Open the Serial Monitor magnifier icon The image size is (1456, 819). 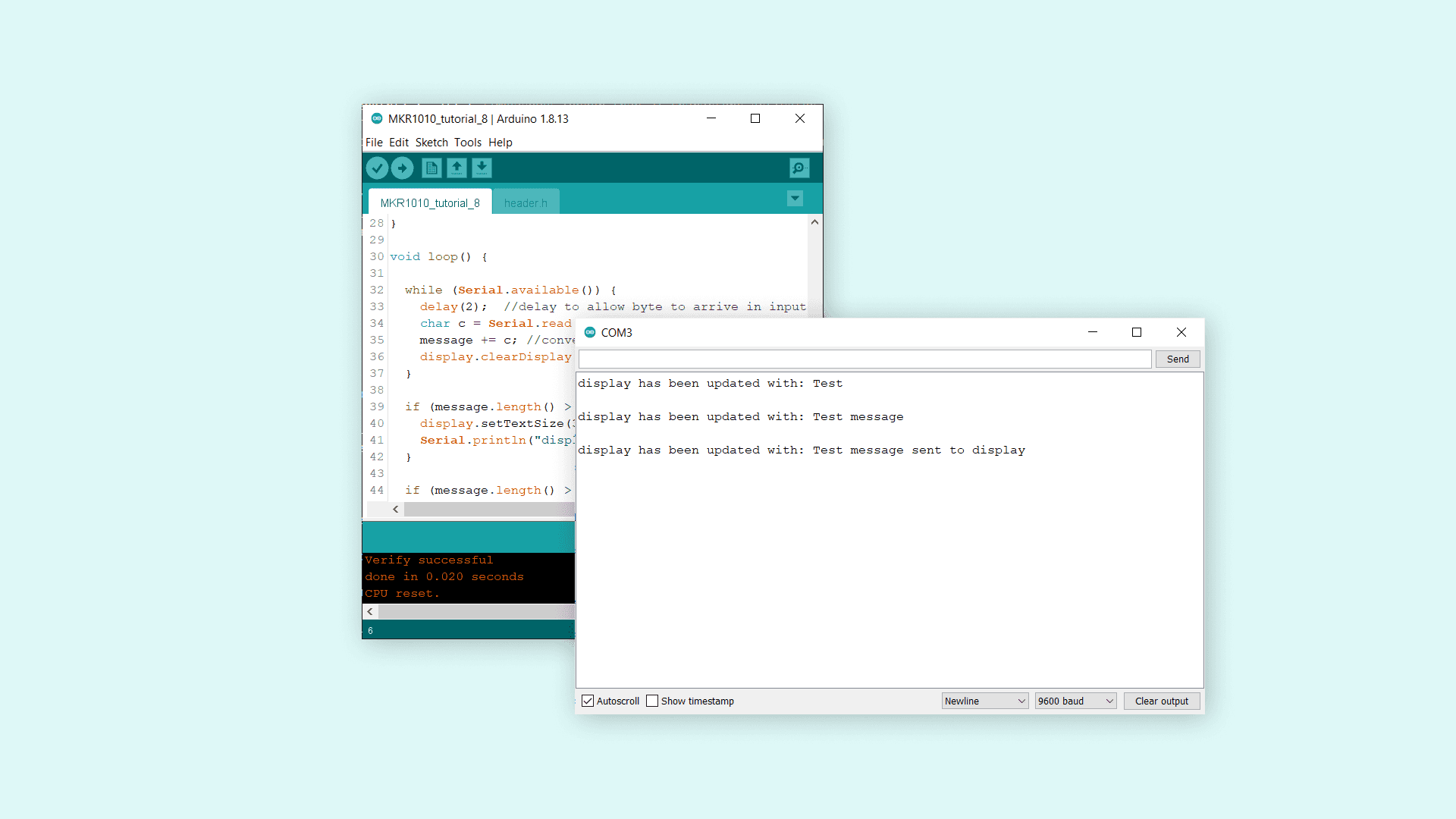pyautogui.click(x=799, y=168)
